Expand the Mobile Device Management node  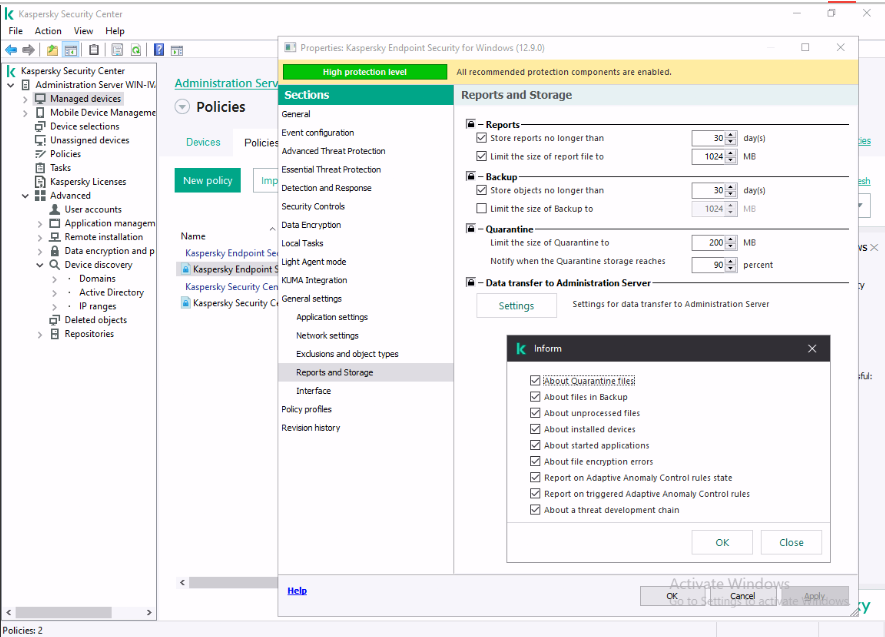click(25, 113)
